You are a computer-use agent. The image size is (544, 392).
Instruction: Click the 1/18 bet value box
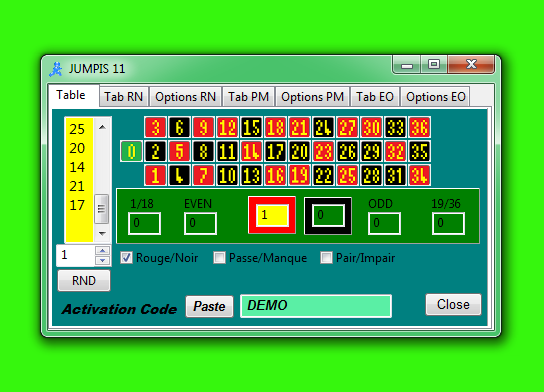[x=144, y=223]
